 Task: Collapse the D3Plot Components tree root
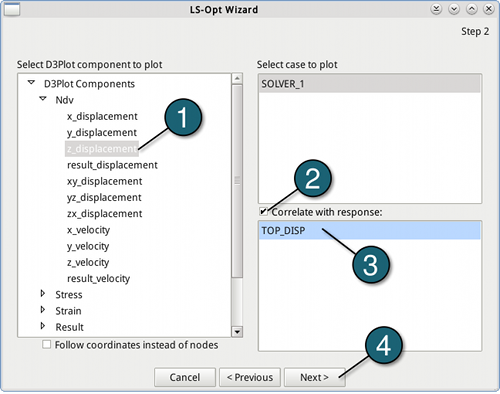[31, 82]
